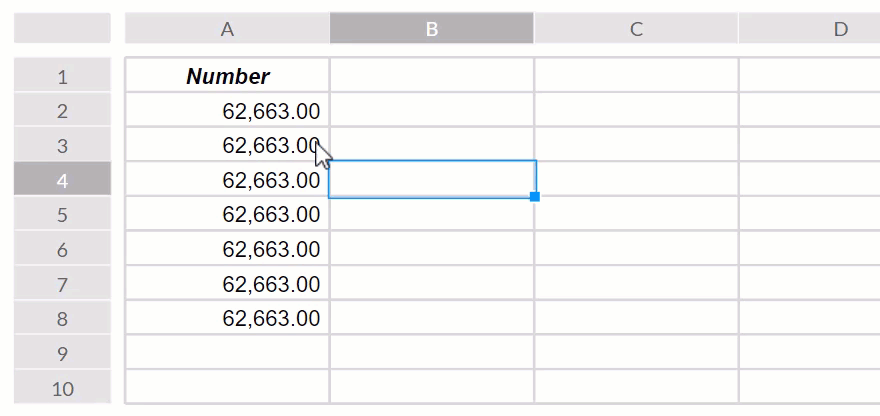Viewport: 880px width, 416px height.
Task: Click the select-all corner box
Action: point(62,29)
